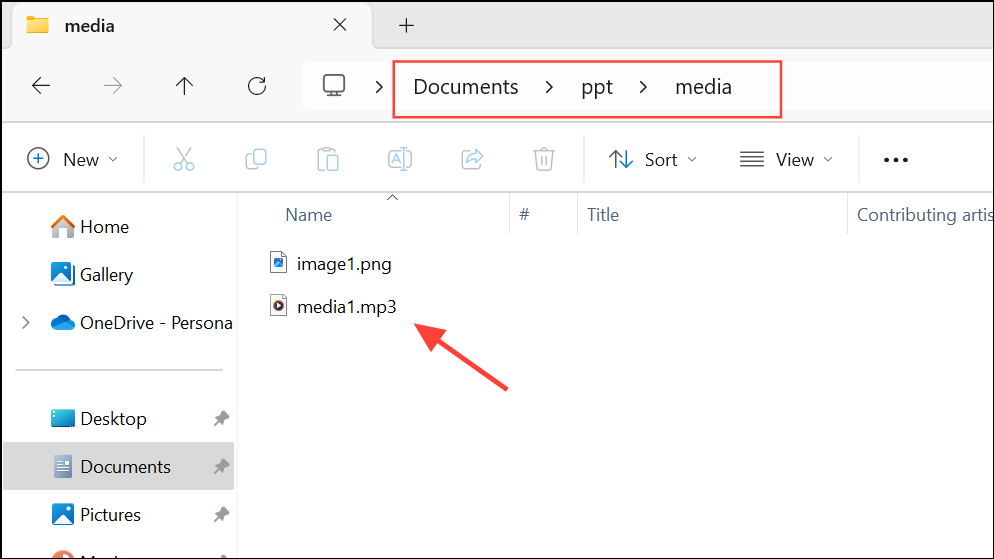This screenshot has width=994, height=559.
Task: Open the See more ellipsis menu
Action: click(896, 159)
